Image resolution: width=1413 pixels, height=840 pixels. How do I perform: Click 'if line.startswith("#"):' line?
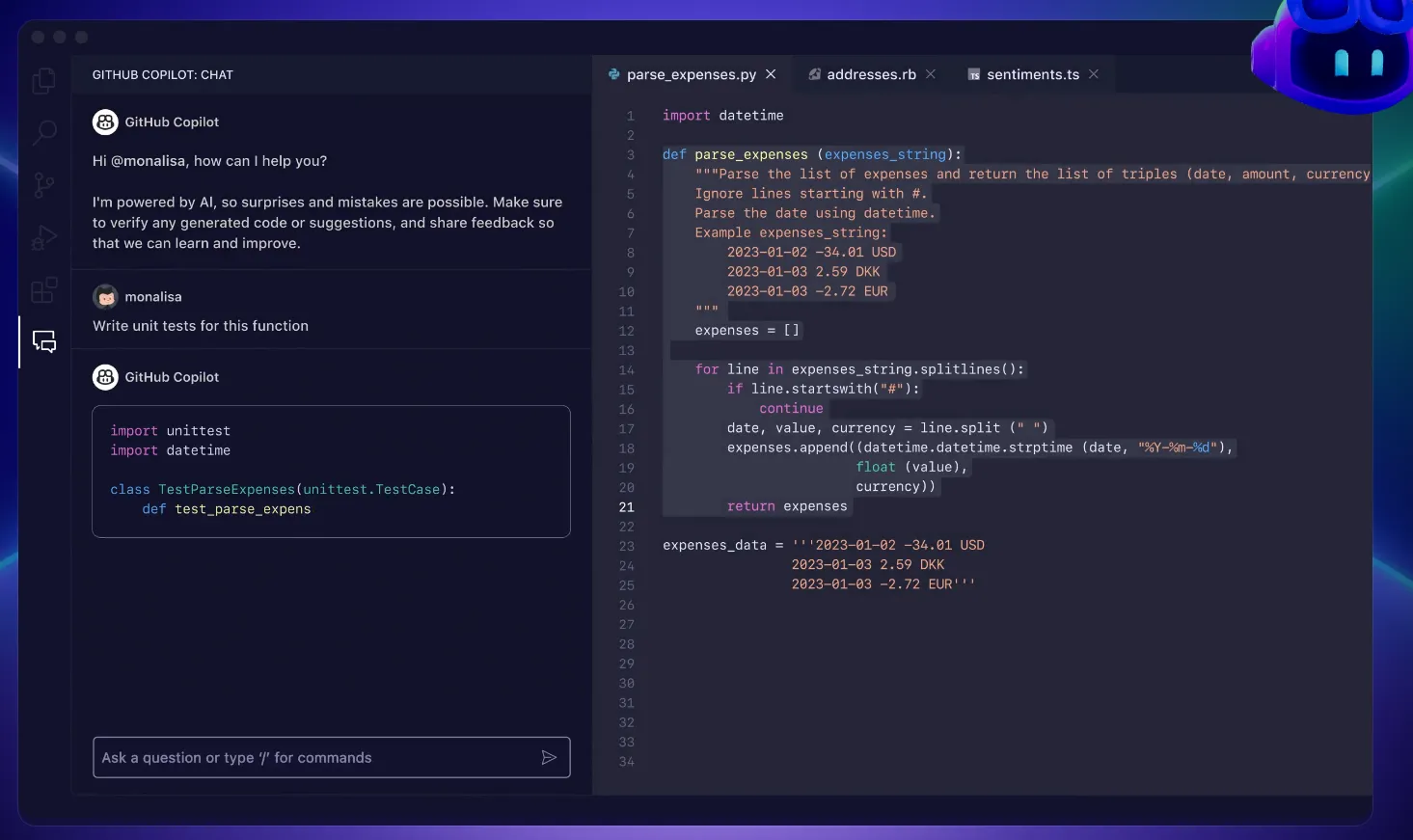pyautogui.click(x=824, y=389)
